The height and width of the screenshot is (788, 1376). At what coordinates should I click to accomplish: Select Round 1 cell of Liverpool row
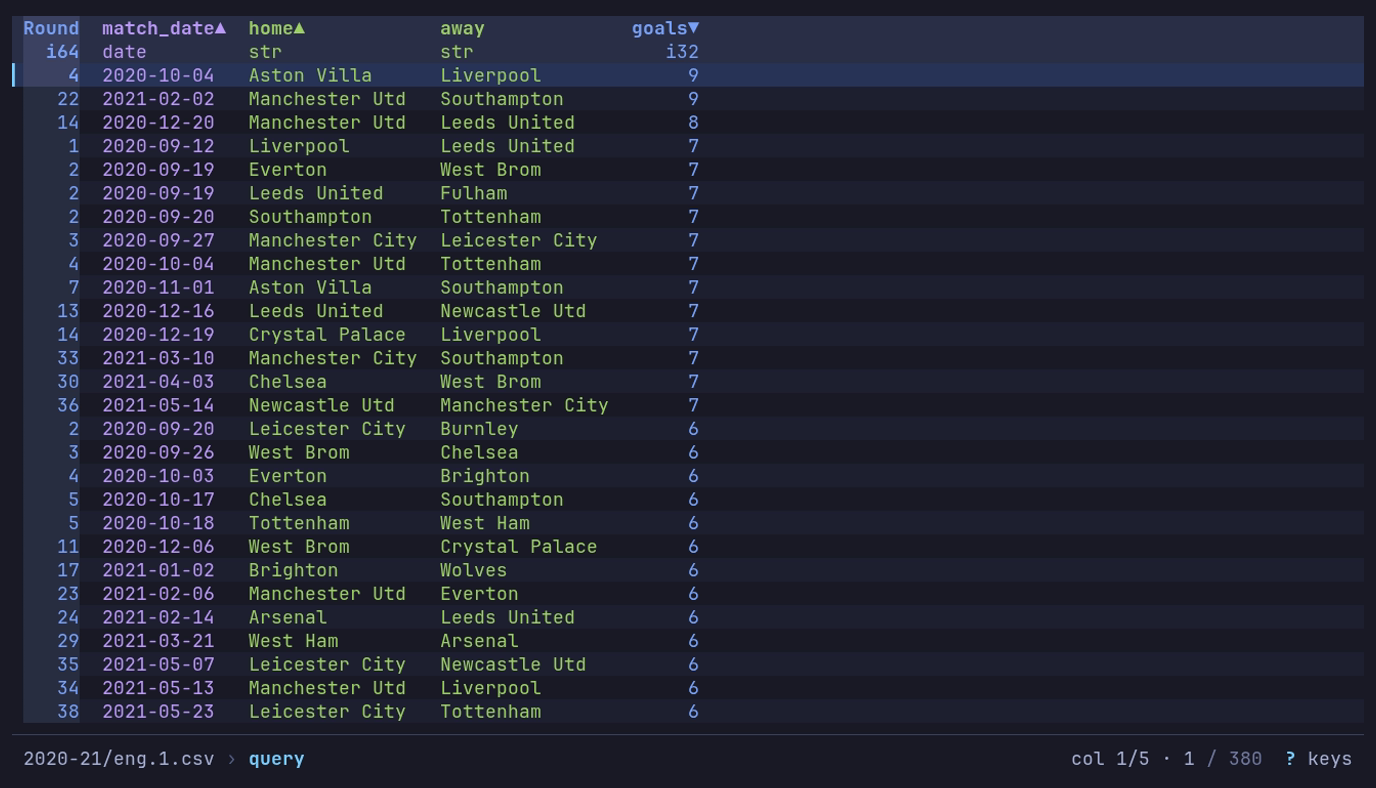click(73, 146)
